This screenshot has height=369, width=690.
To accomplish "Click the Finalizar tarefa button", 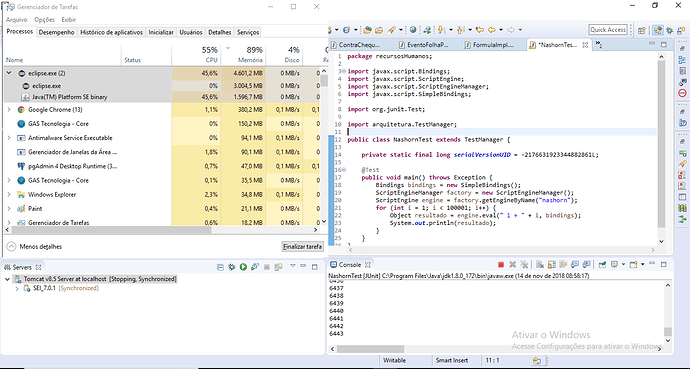I will coord(302,247).
